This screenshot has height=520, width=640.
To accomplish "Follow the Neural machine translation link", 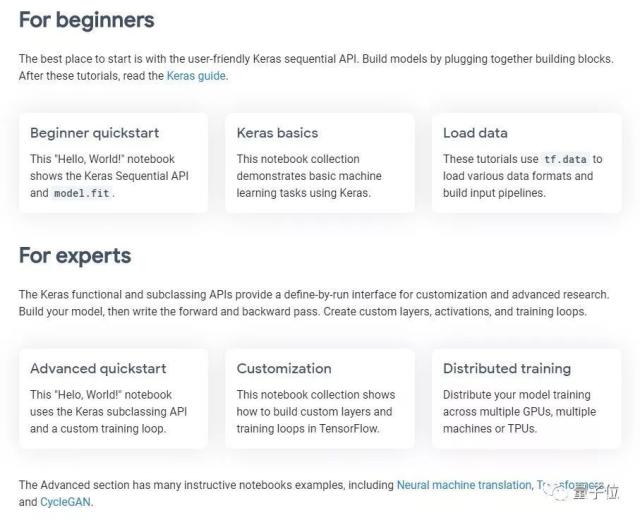I will click(464, 485).
